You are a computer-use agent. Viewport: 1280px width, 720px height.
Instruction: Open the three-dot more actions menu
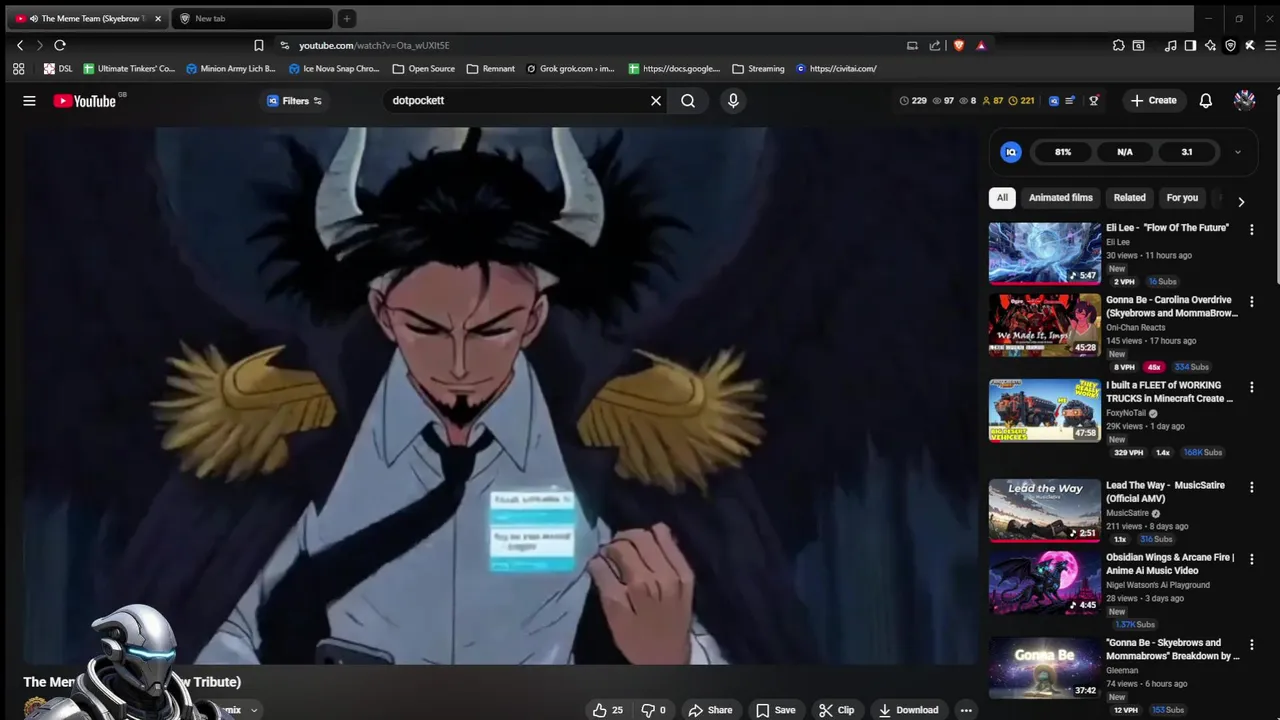click(x=966, y=710)
